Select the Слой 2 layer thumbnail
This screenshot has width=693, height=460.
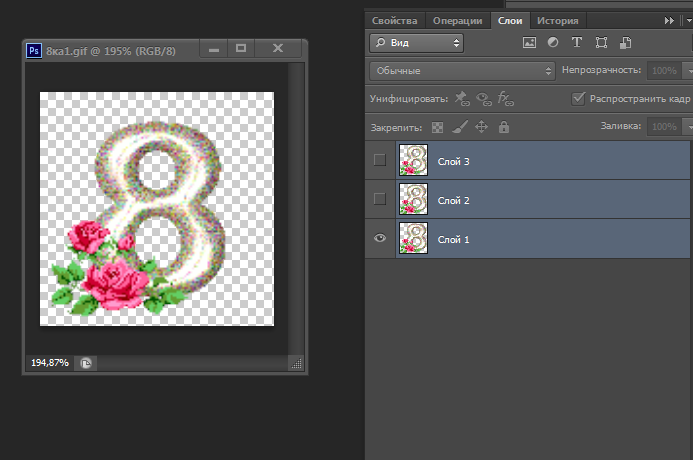(412, 200)
